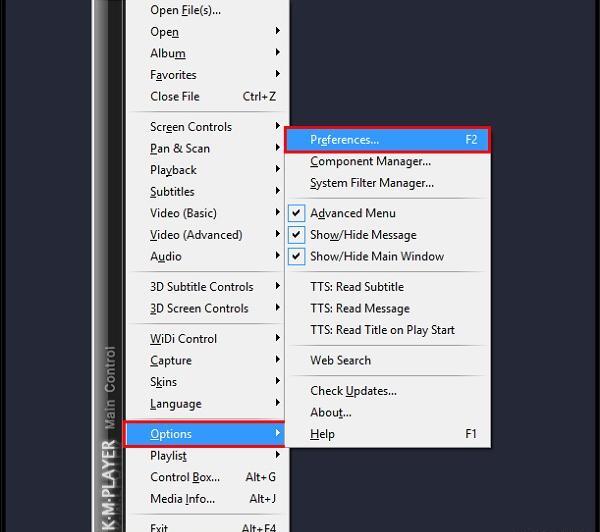This screenshot has width=600, height=532.
Task: Open Preferences... in the Options submenu
Action: coord(388,140)
